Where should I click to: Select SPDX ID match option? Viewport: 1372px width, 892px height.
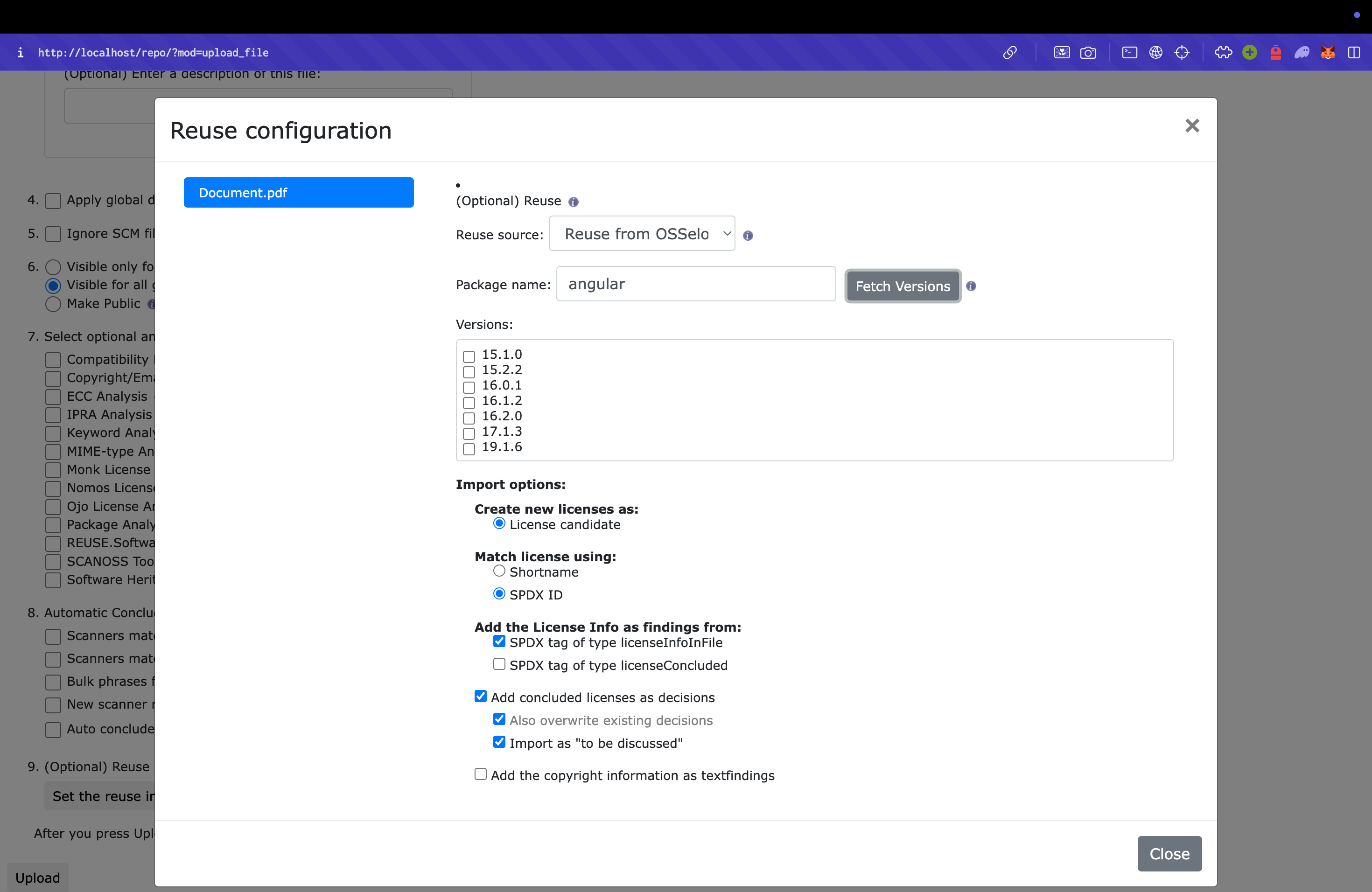[499, 593]
